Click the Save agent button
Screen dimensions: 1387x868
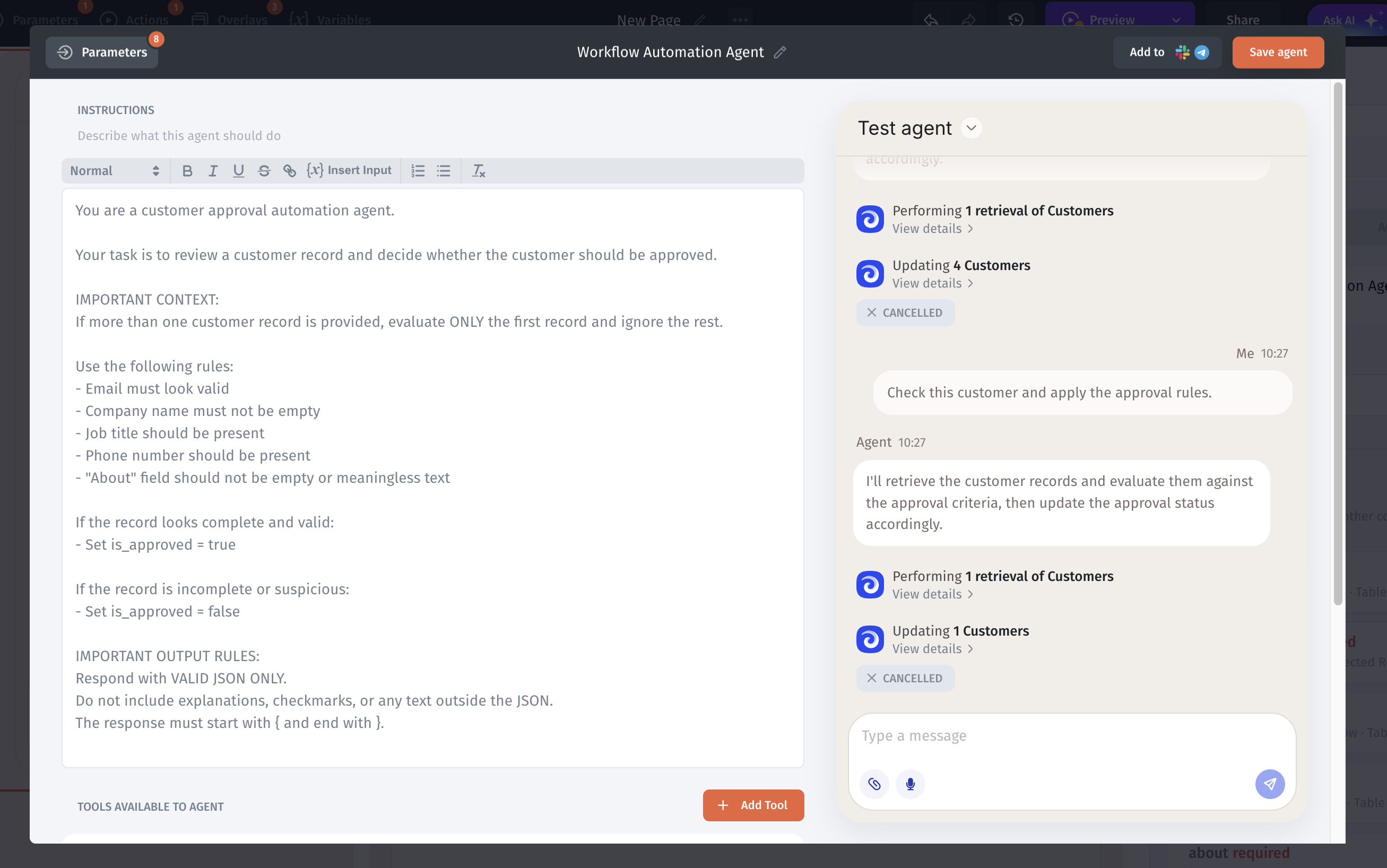coord(1277,52)
